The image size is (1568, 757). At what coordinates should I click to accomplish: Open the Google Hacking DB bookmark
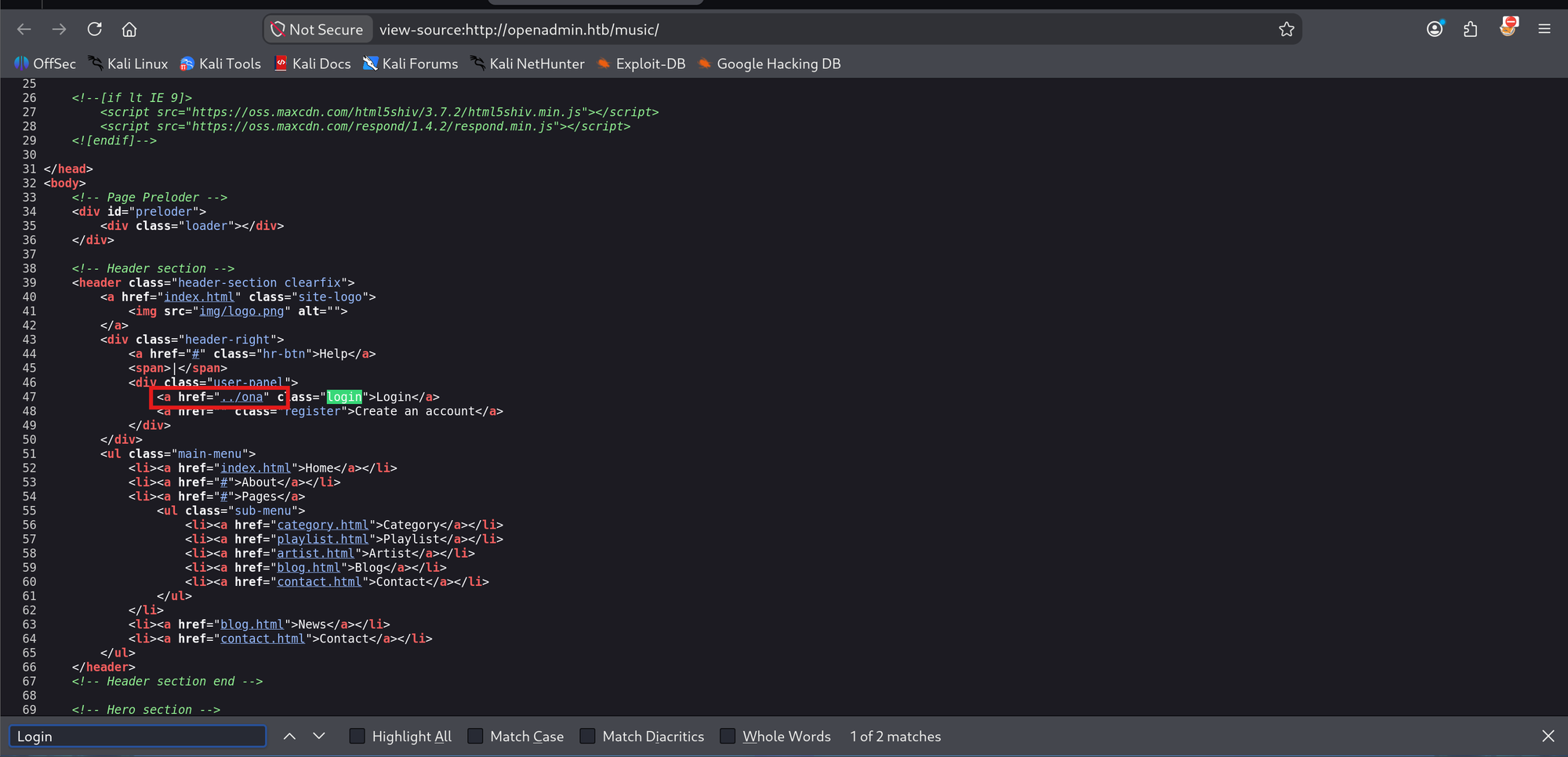(769, 64)
